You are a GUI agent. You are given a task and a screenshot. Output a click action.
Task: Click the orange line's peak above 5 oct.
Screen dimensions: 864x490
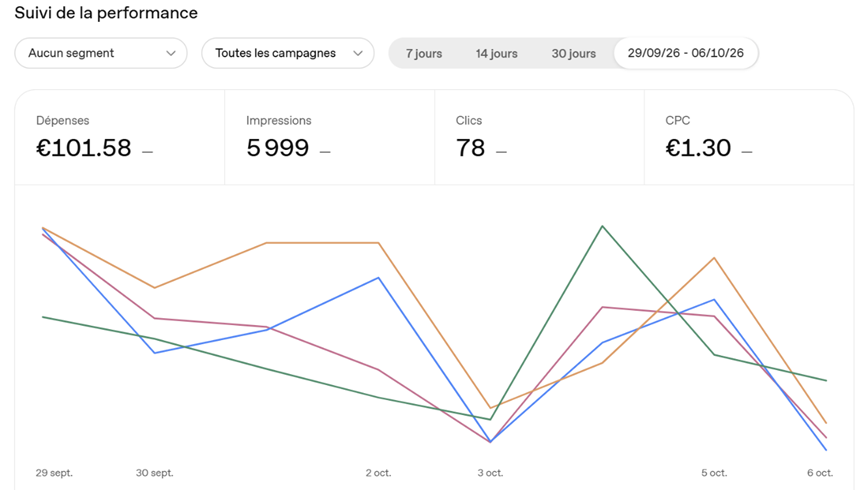[714, 257]
